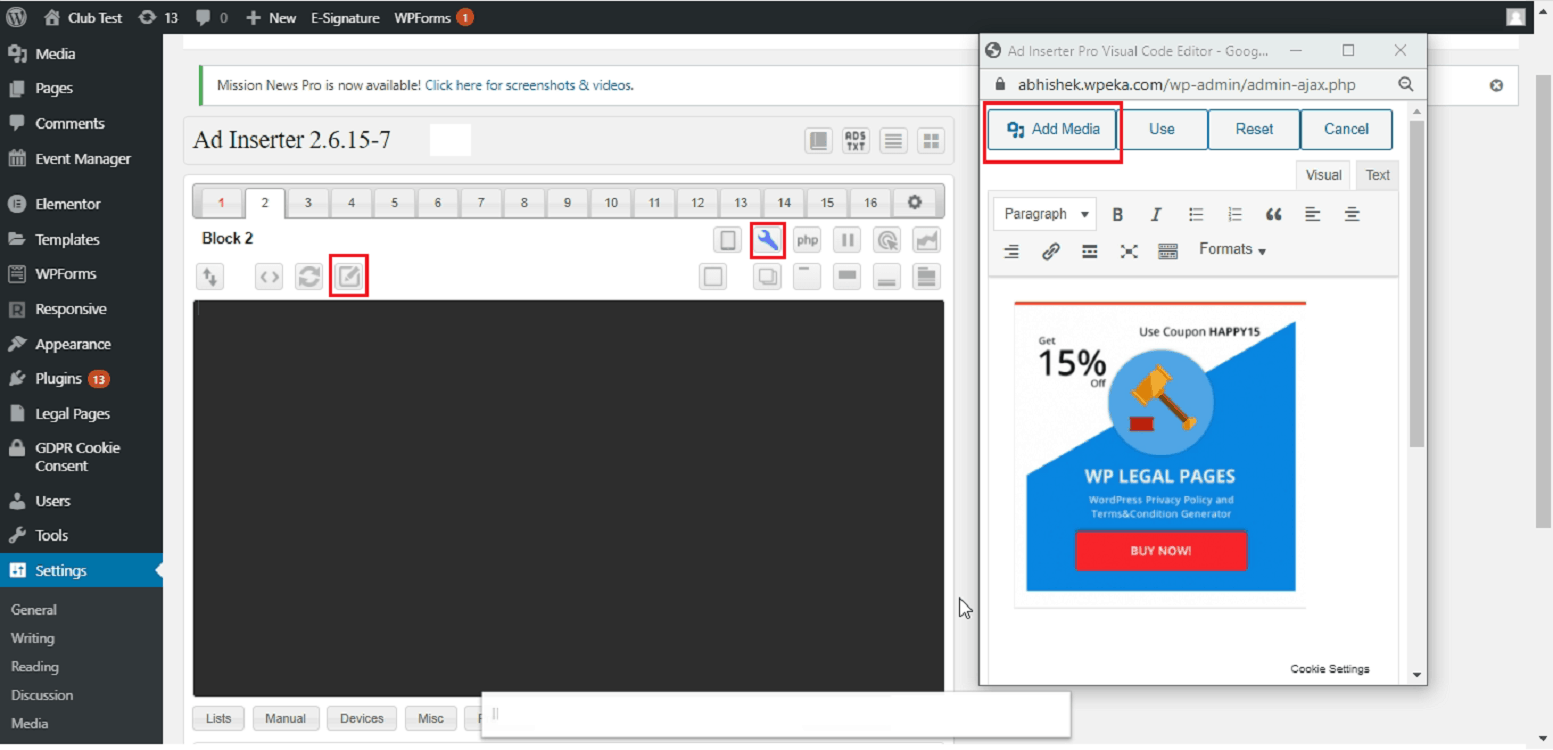Click the overlapping squares copy icon
1553x750 pixels.
(767, 277)
